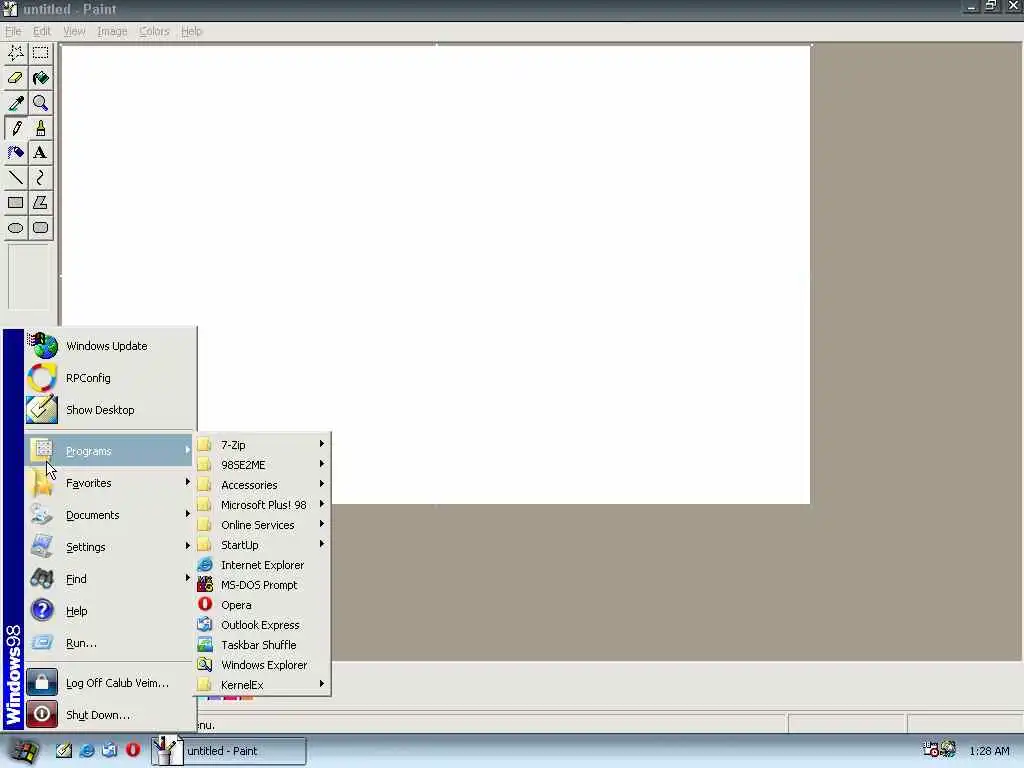The width and height of the screenshot is (1024, 768).
Task: Expand the Microsoft Plus! 98 folder
Action: pos(263,505)
